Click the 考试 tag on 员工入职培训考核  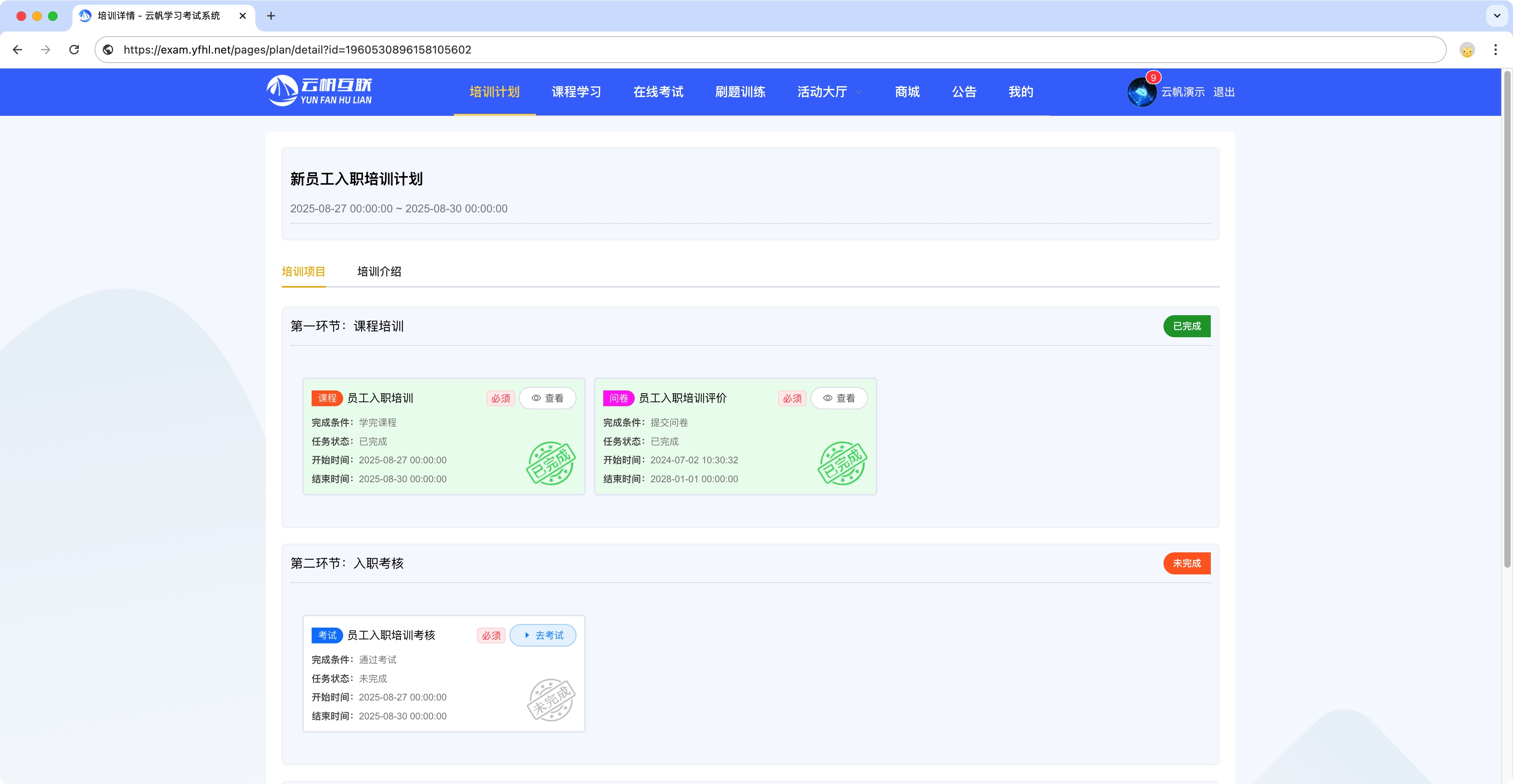point(327,635)
